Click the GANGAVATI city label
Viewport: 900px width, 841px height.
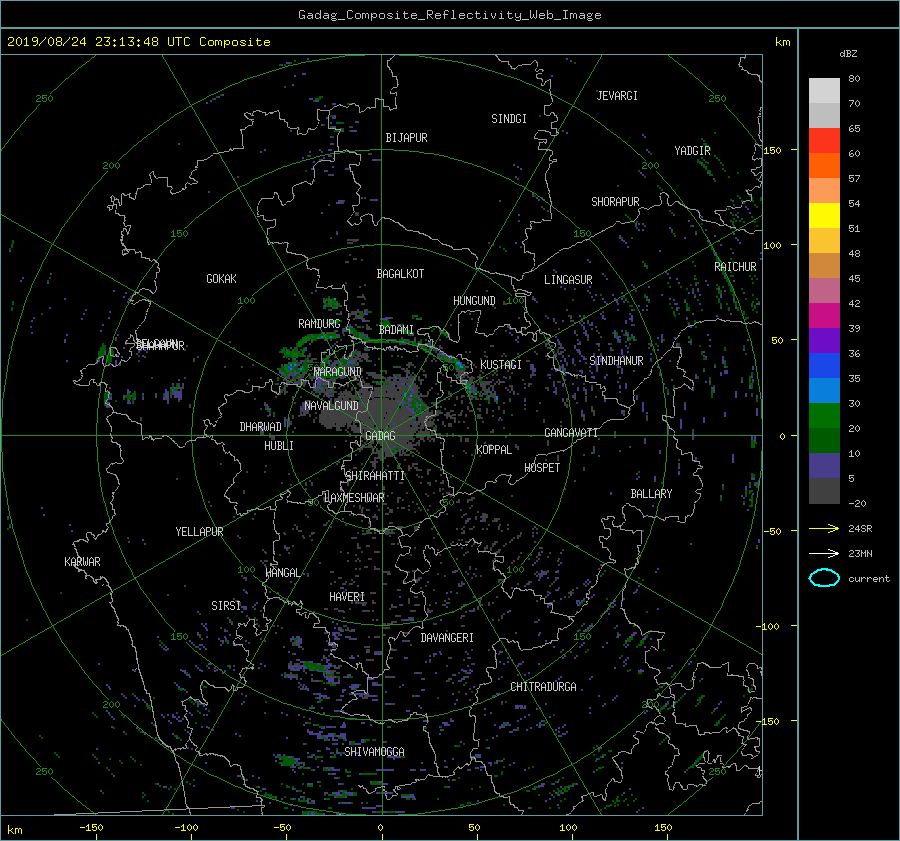point(571,433)
